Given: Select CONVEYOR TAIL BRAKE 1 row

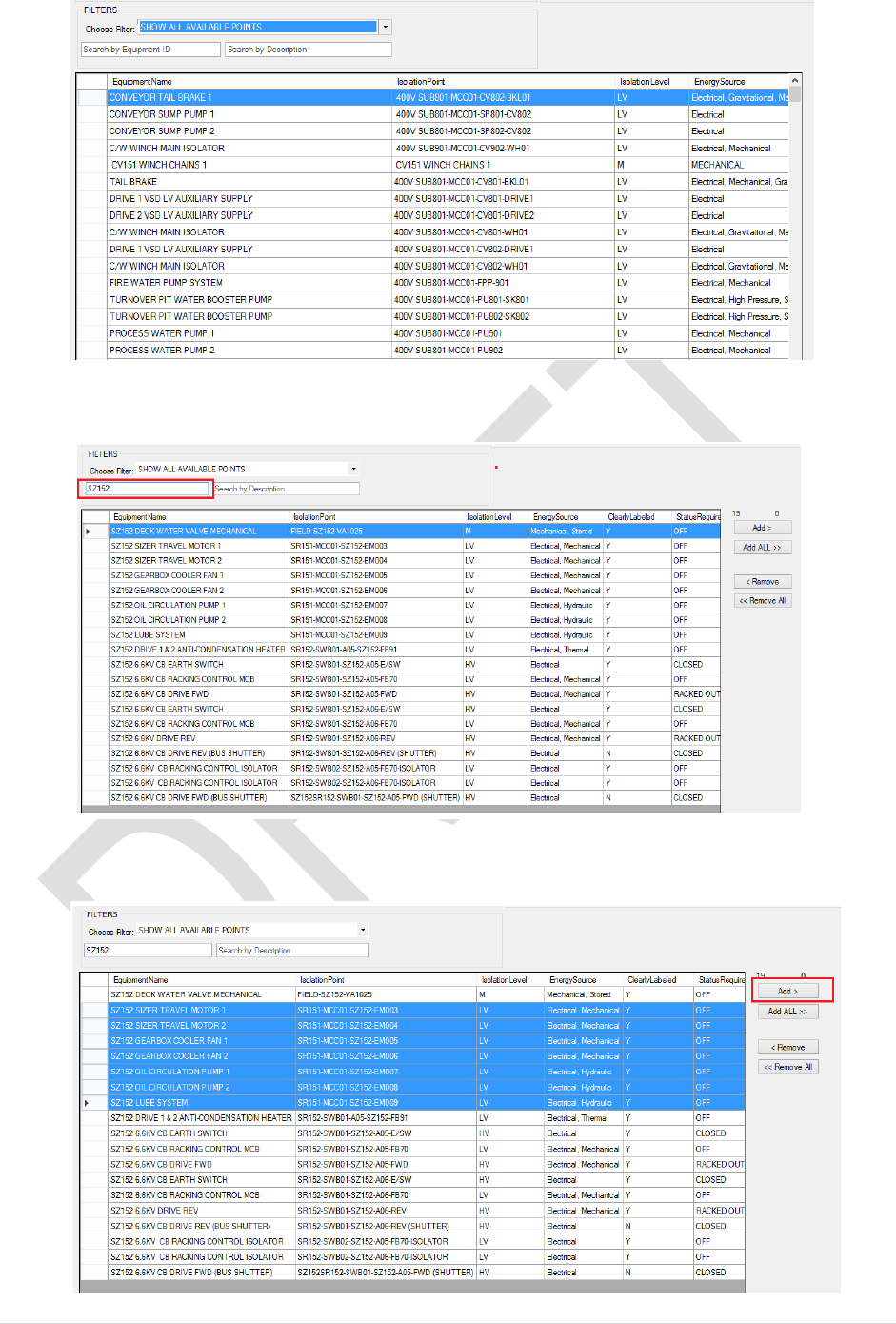Looking at the screenshot, I should click(x=433, y=97).
